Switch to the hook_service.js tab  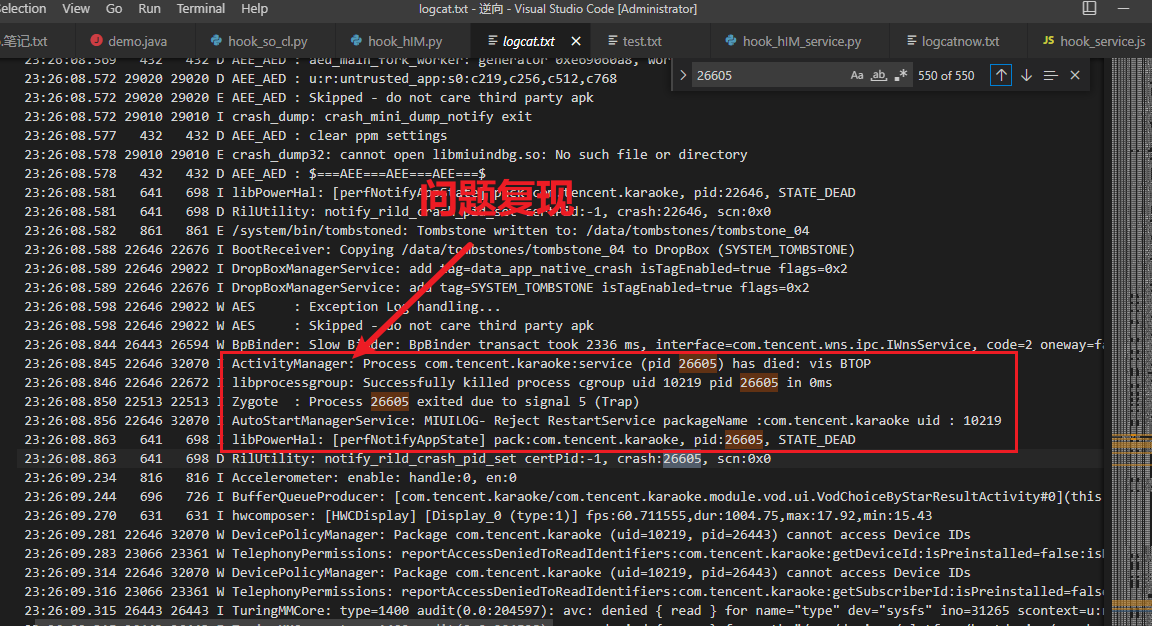click(x=1093, y=41)
